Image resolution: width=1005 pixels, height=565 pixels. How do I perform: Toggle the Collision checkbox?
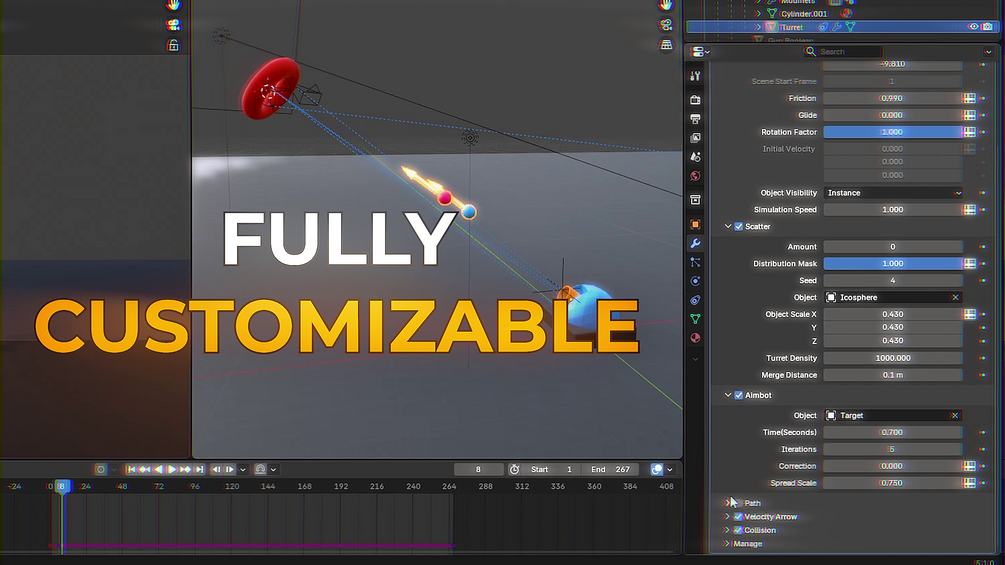[x=738, y=530]
